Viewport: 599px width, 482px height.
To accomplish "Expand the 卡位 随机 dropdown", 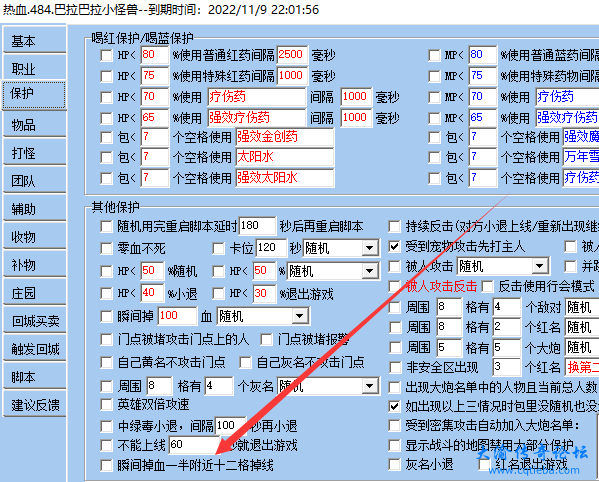I will click(369, 248).
